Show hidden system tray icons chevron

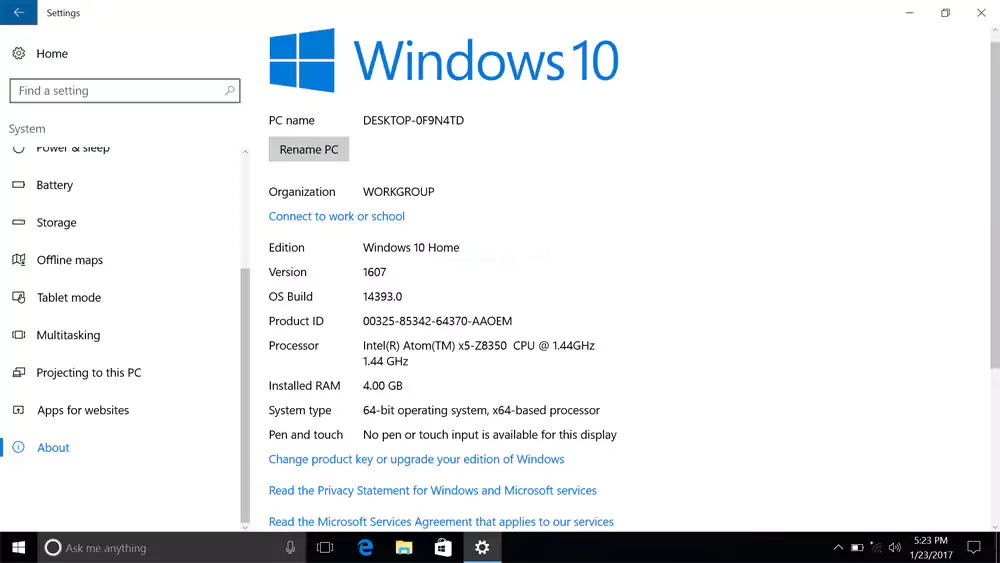pos(838,548)
